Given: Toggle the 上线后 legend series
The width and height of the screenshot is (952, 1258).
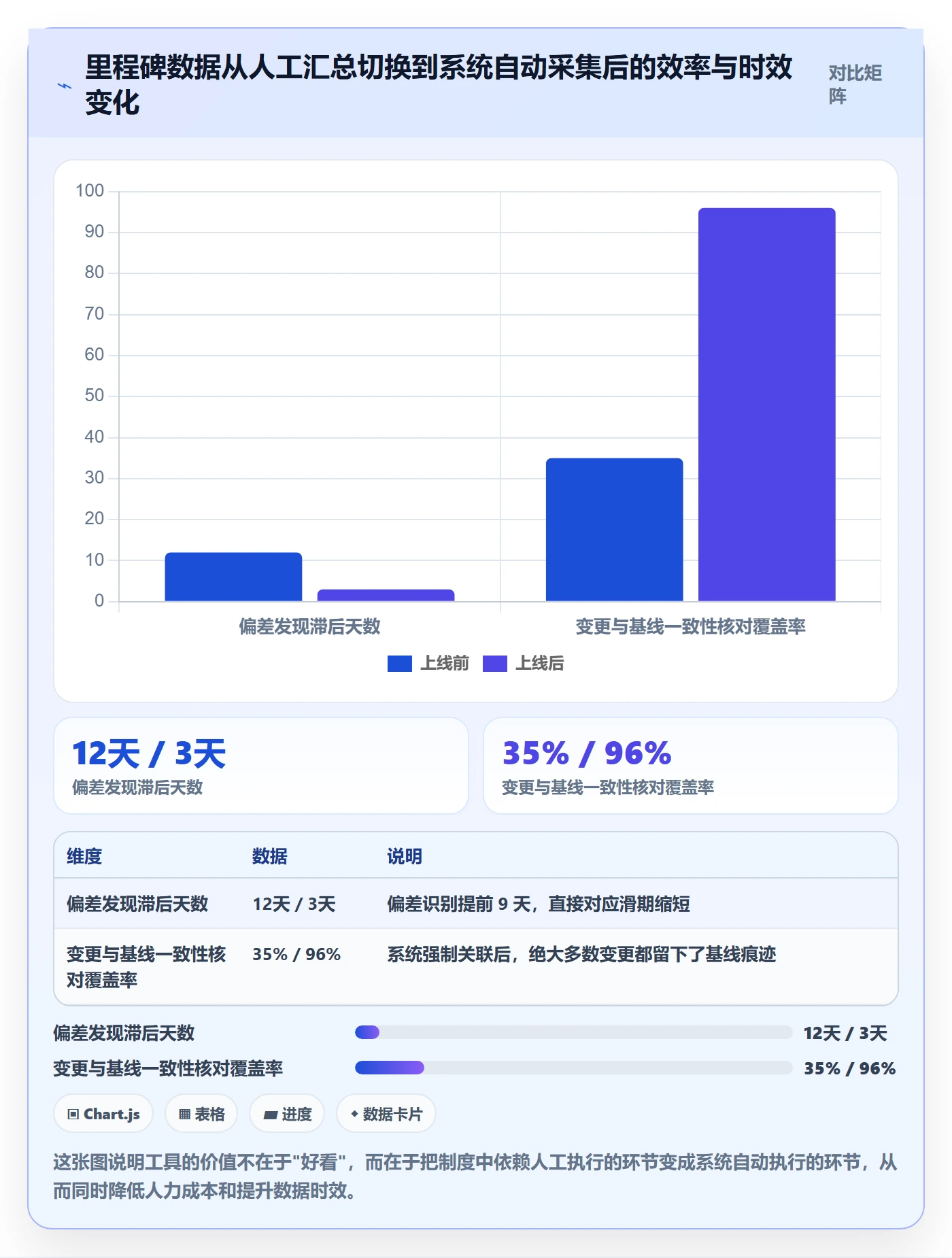Looking at the screenshot, I should (x=524, y=663).
